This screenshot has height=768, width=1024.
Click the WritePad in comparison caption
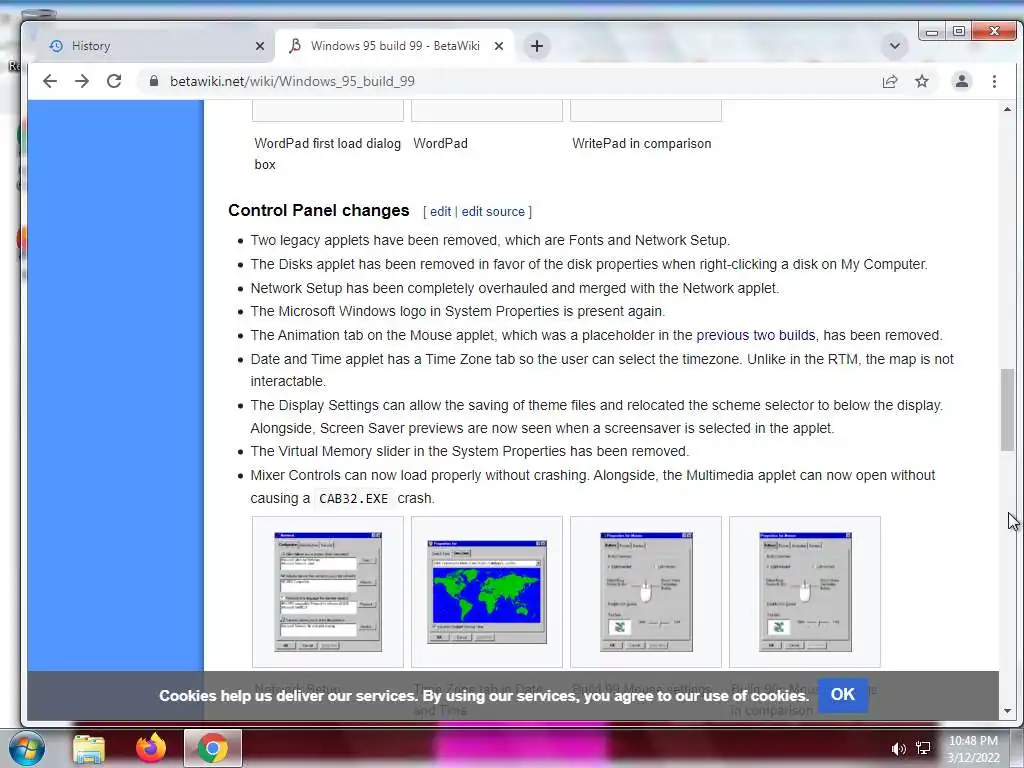coord(642,144)
